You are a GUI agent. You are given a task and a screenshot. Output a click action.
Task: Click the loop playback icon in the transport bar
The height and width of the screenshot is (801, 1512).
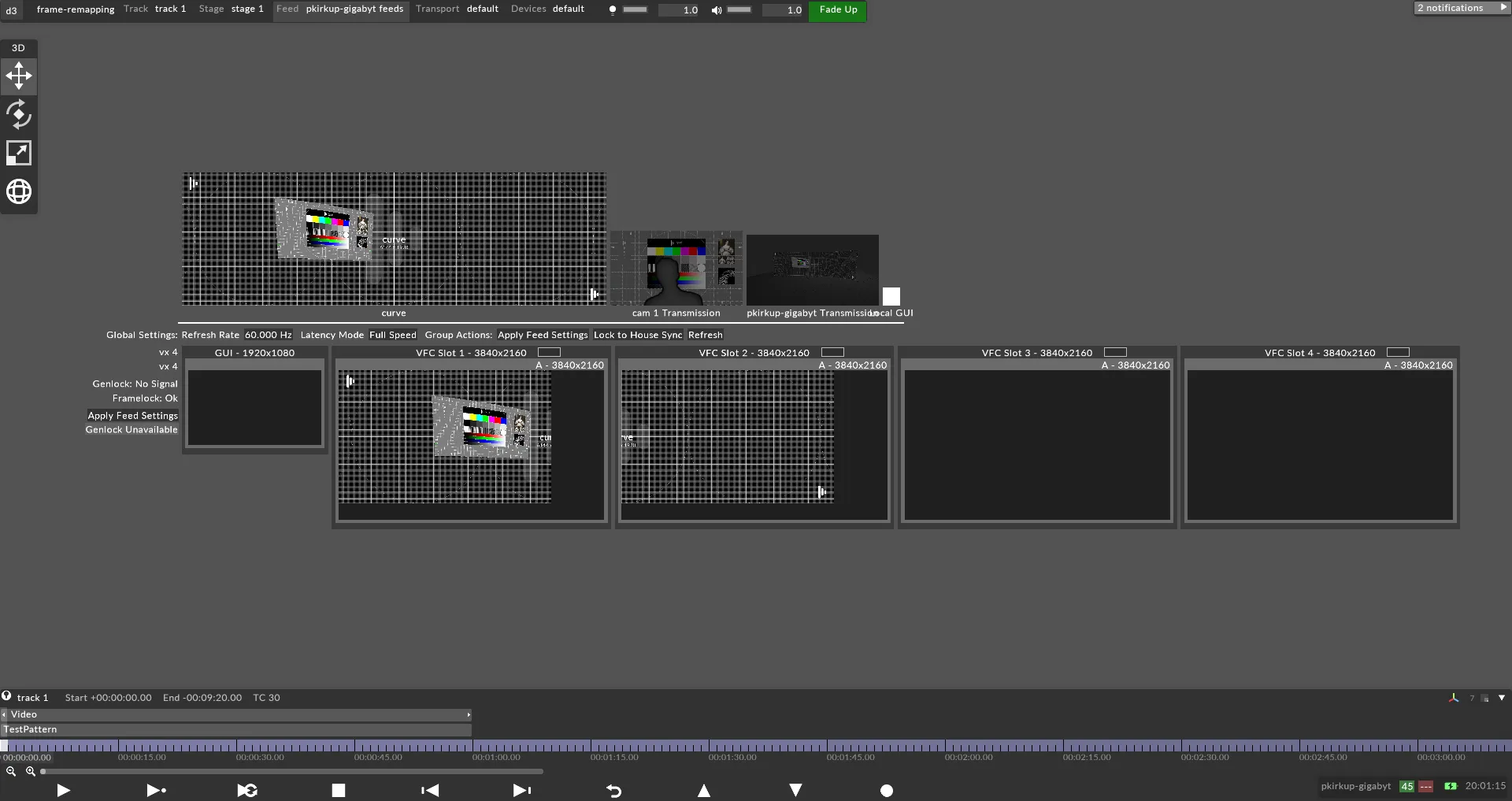[247, 791]
